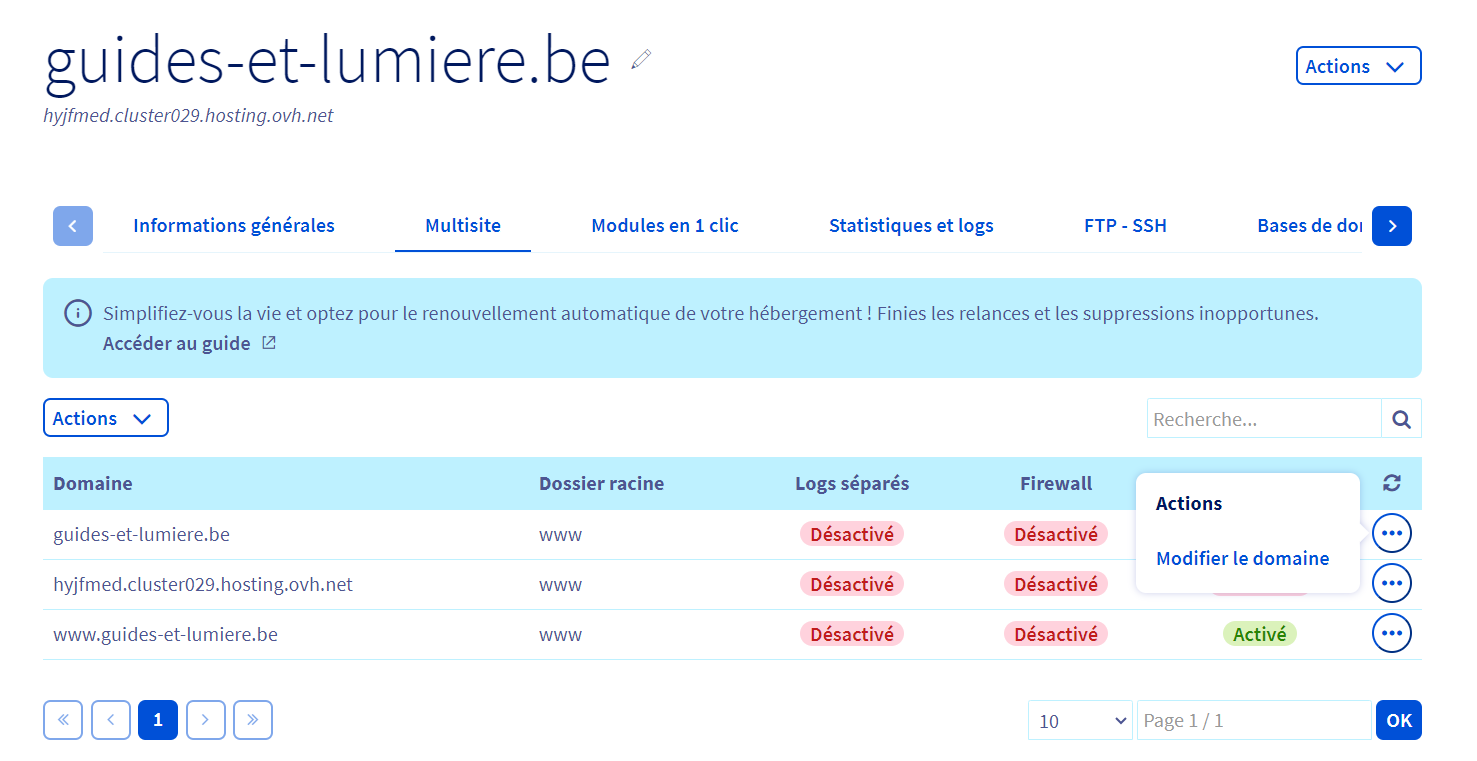
Task: Open the top-right Actions dropdown
Action: [x=1358, y=66]
